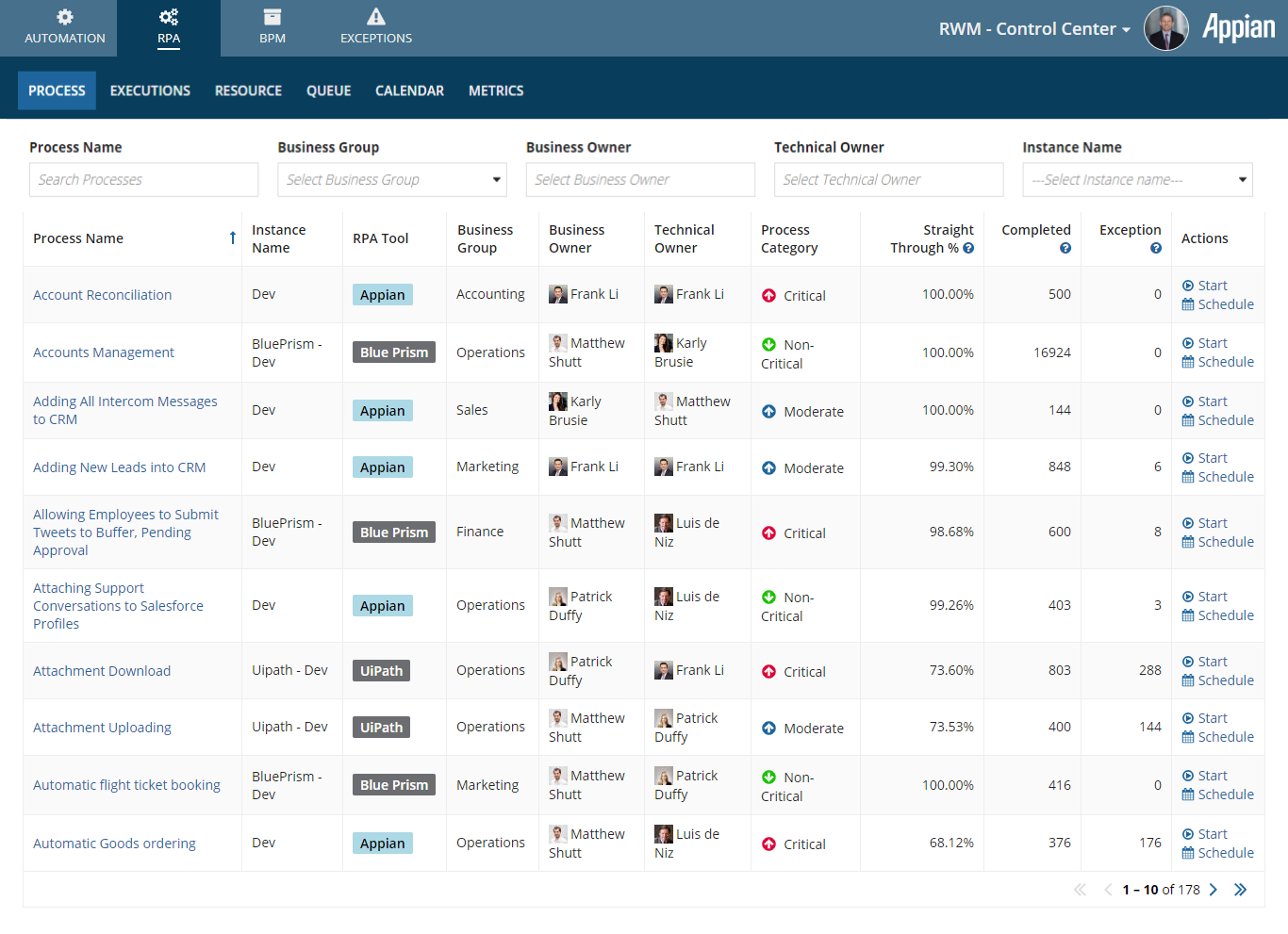Select the RPA gears icon

169,17
